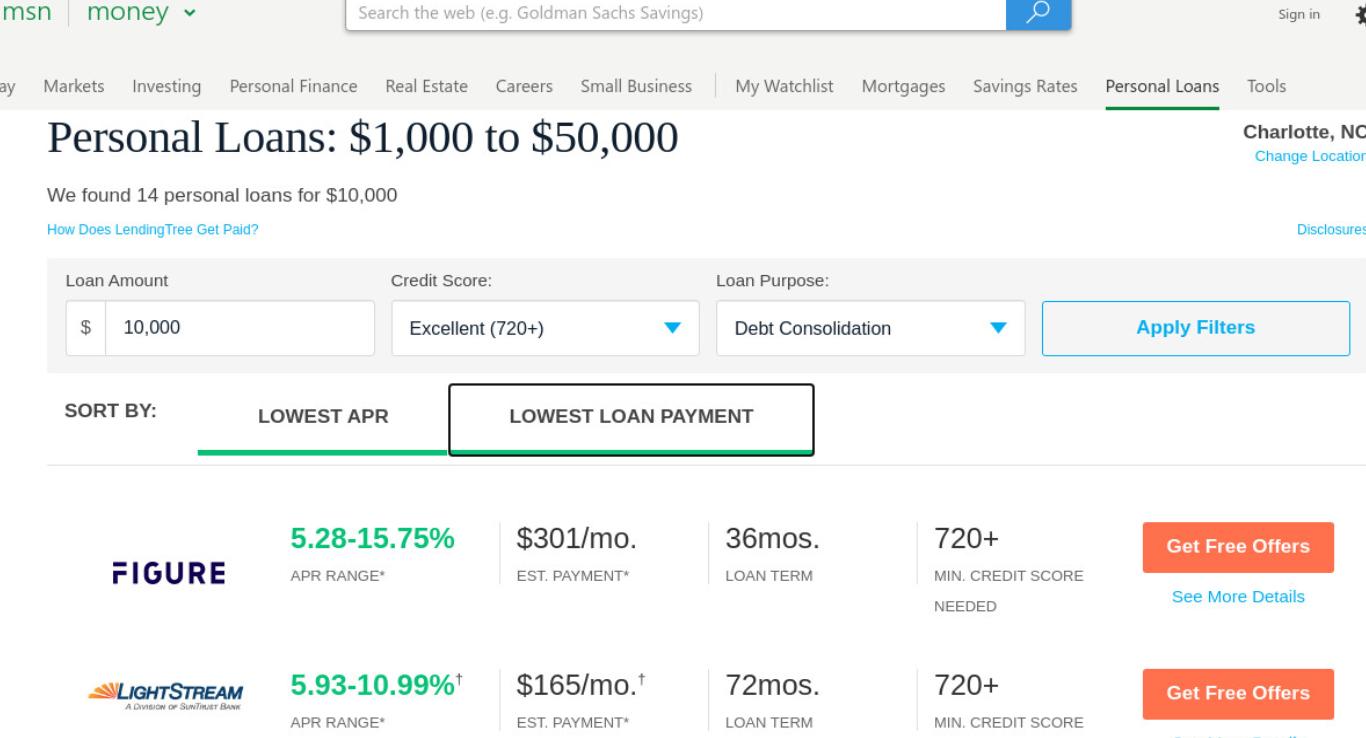Click Get Free Offers for Figure
Viewport: 1366px width, 738px height.
click(1238, 547)
